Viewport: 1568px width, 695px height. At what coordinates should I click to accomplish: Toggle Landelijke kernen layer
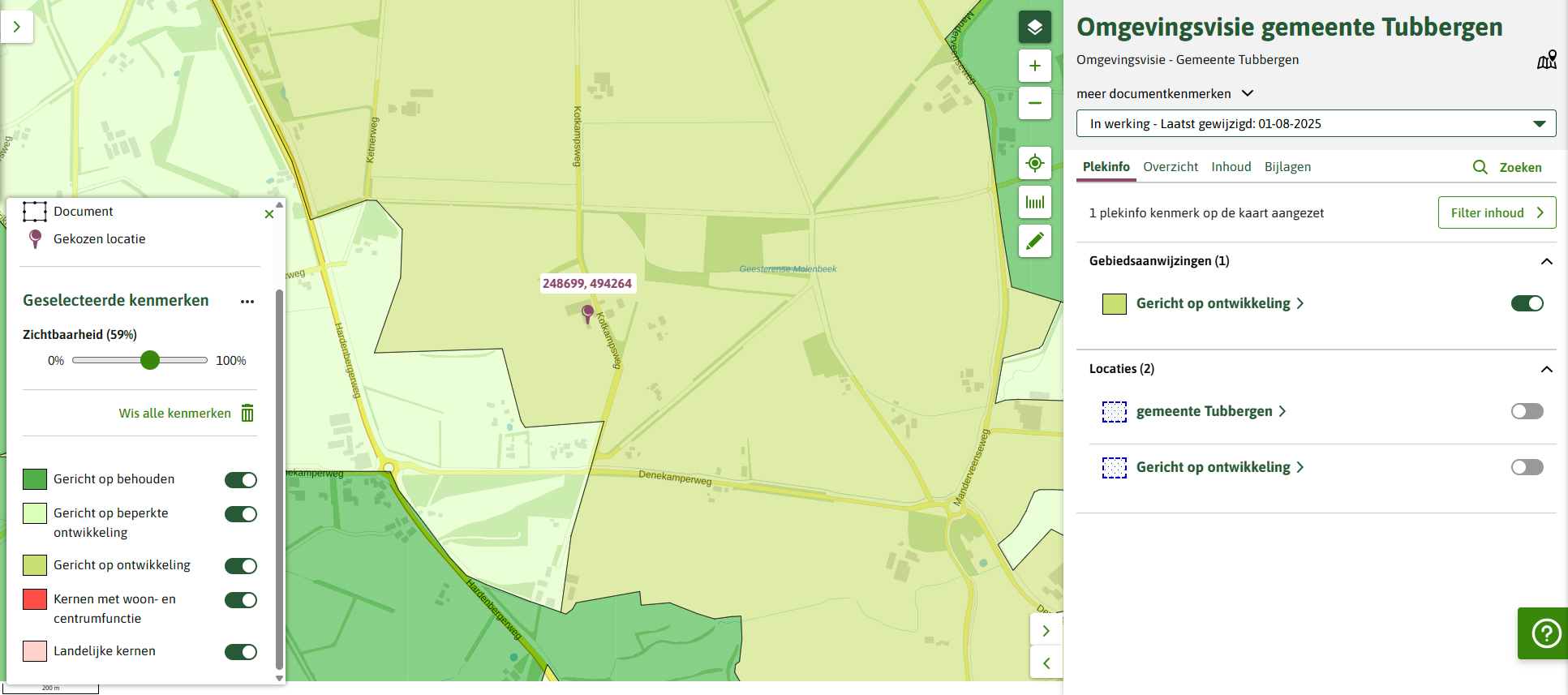[241, 652]
